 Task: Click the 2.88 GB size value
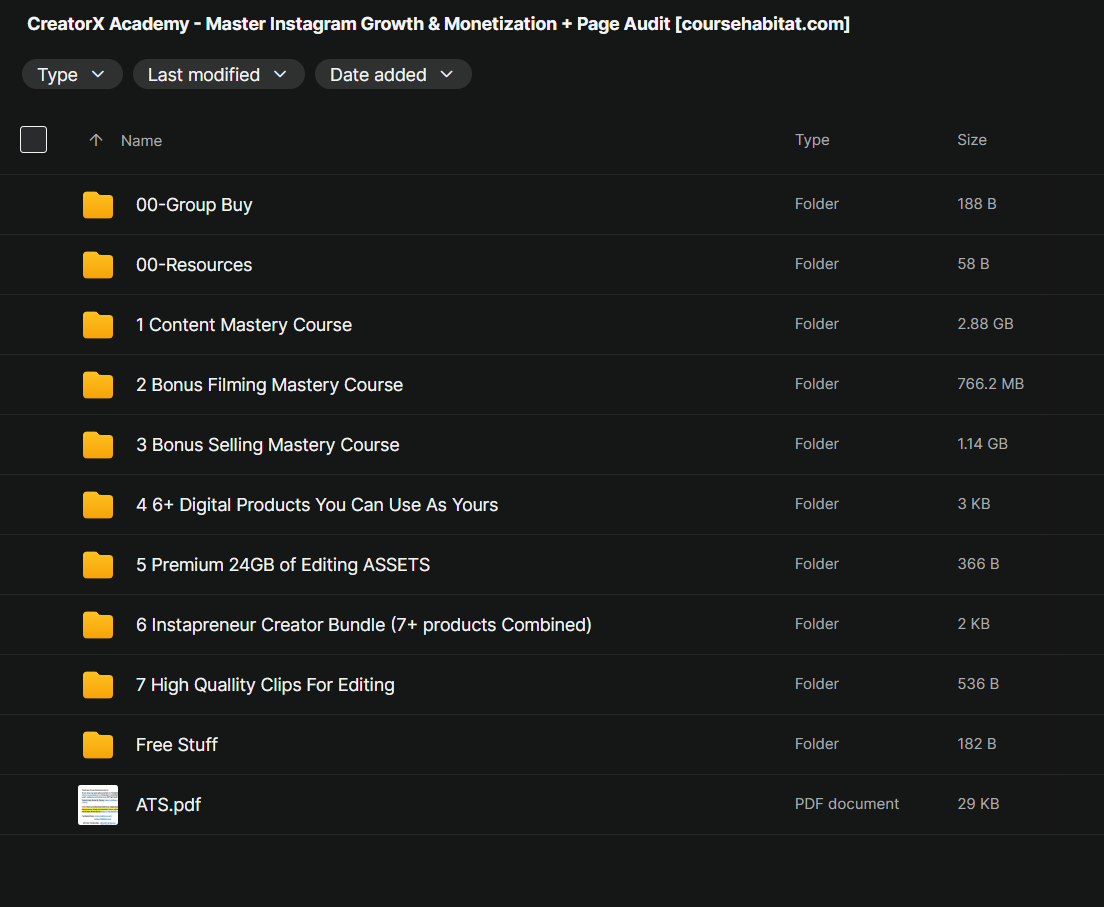click(985, 324)
